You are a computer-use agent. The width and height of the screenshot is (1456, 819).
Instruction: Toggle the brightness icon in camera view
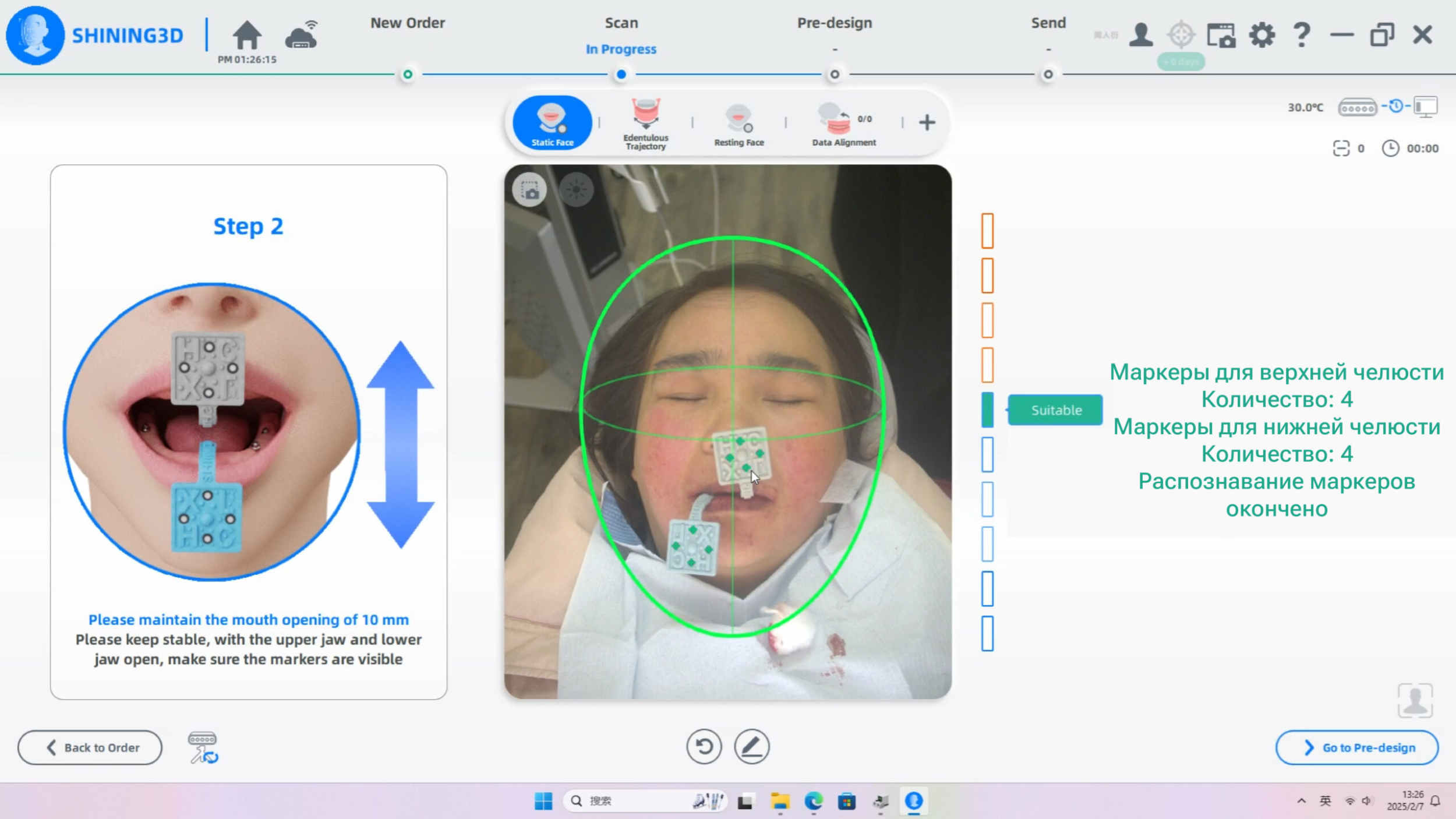coord(576,190)
